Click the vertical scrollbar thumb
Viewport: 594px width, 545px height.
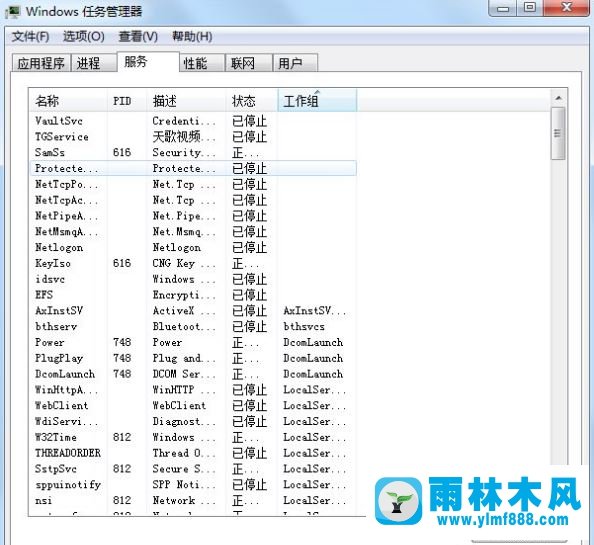point(558,133)
